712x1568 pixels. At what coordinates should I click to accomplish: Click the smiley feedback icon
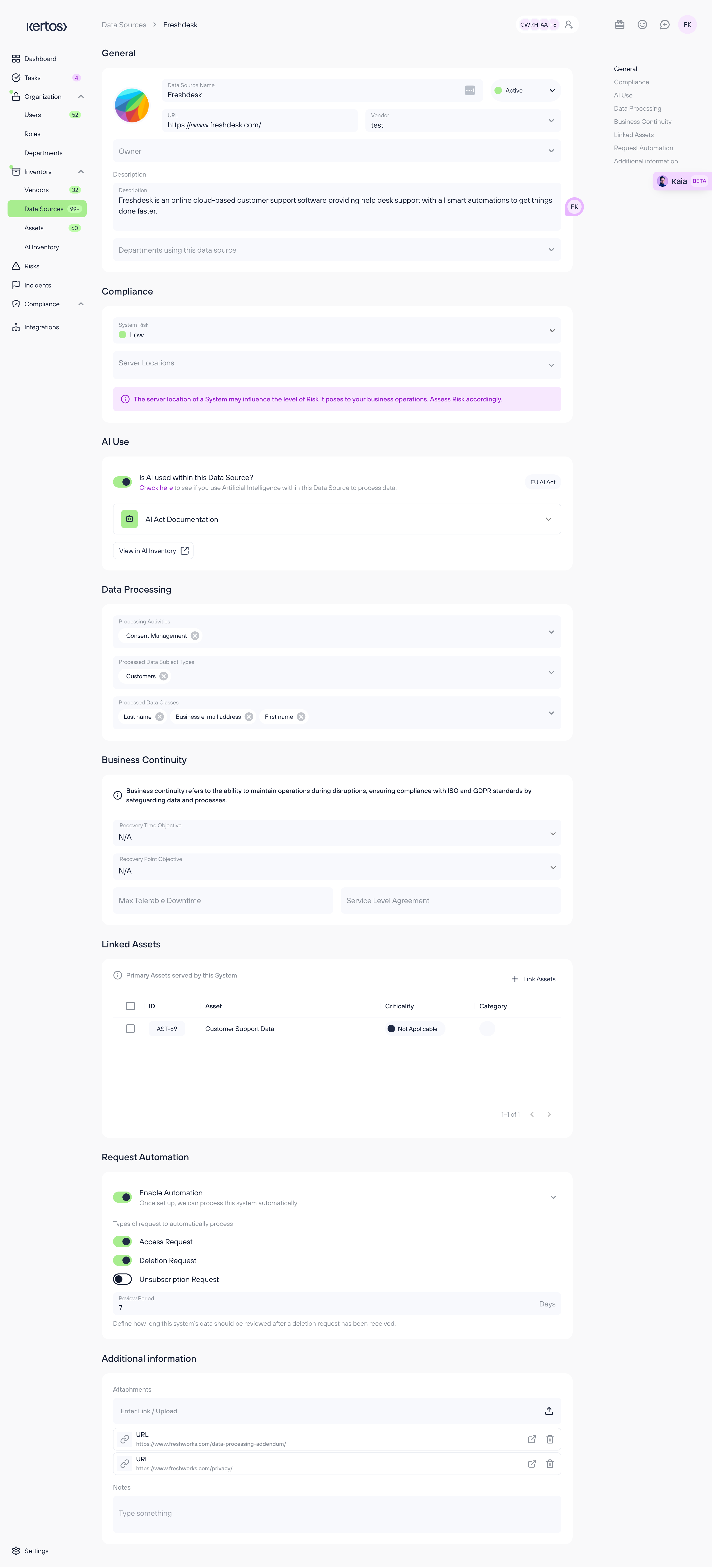pyautogui.click(x=642, y=25)
